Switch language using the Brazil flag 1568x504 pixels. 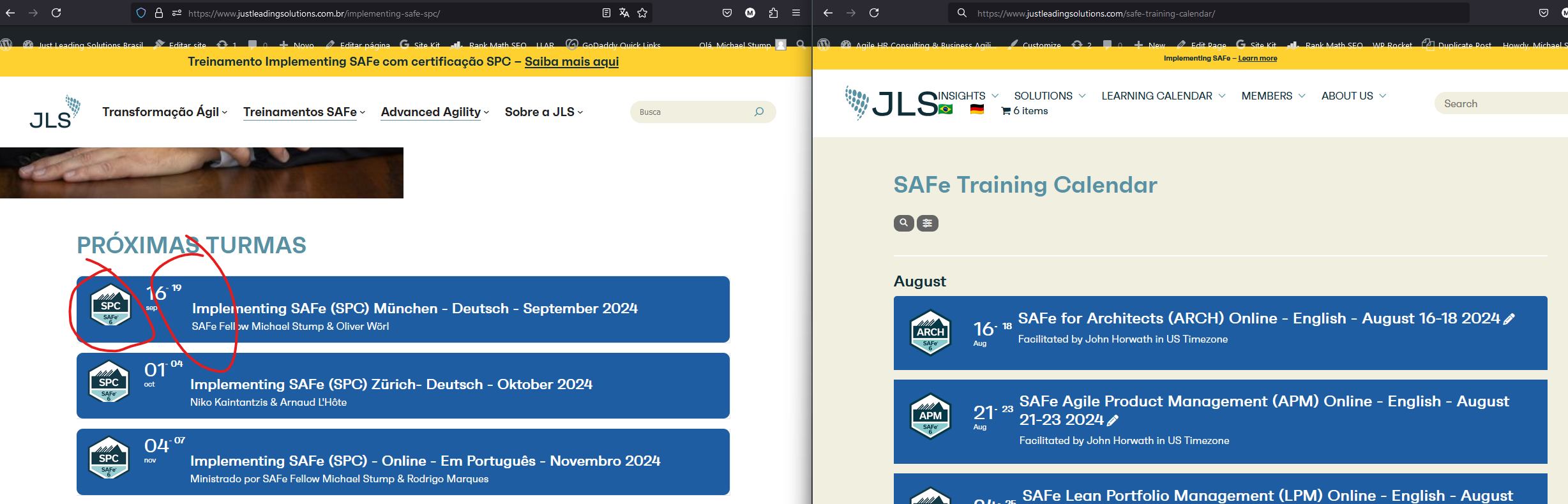(946, 110)
